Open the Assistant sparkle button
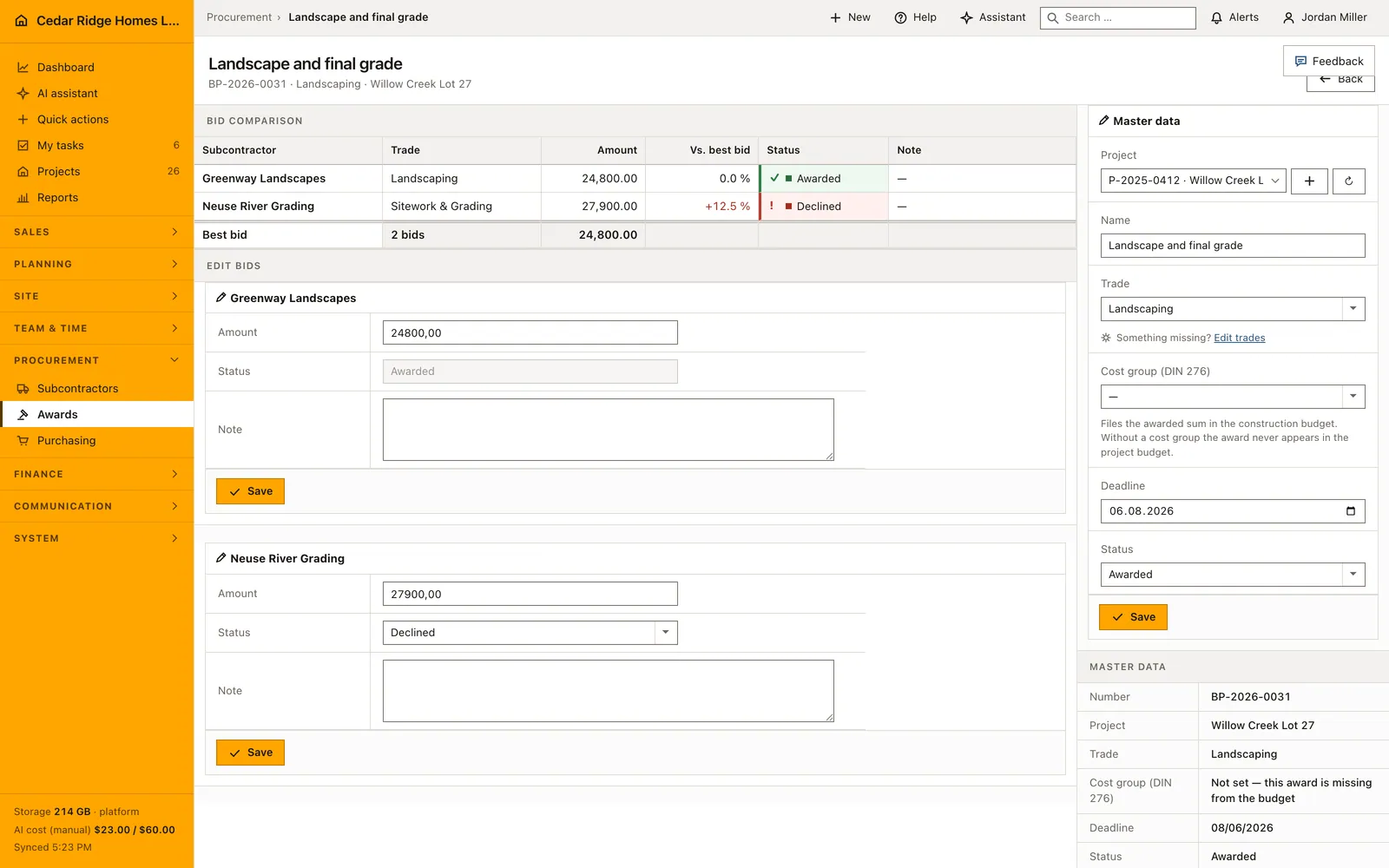The width and height of the screenshot is (1389, 868). coord(993,17)
